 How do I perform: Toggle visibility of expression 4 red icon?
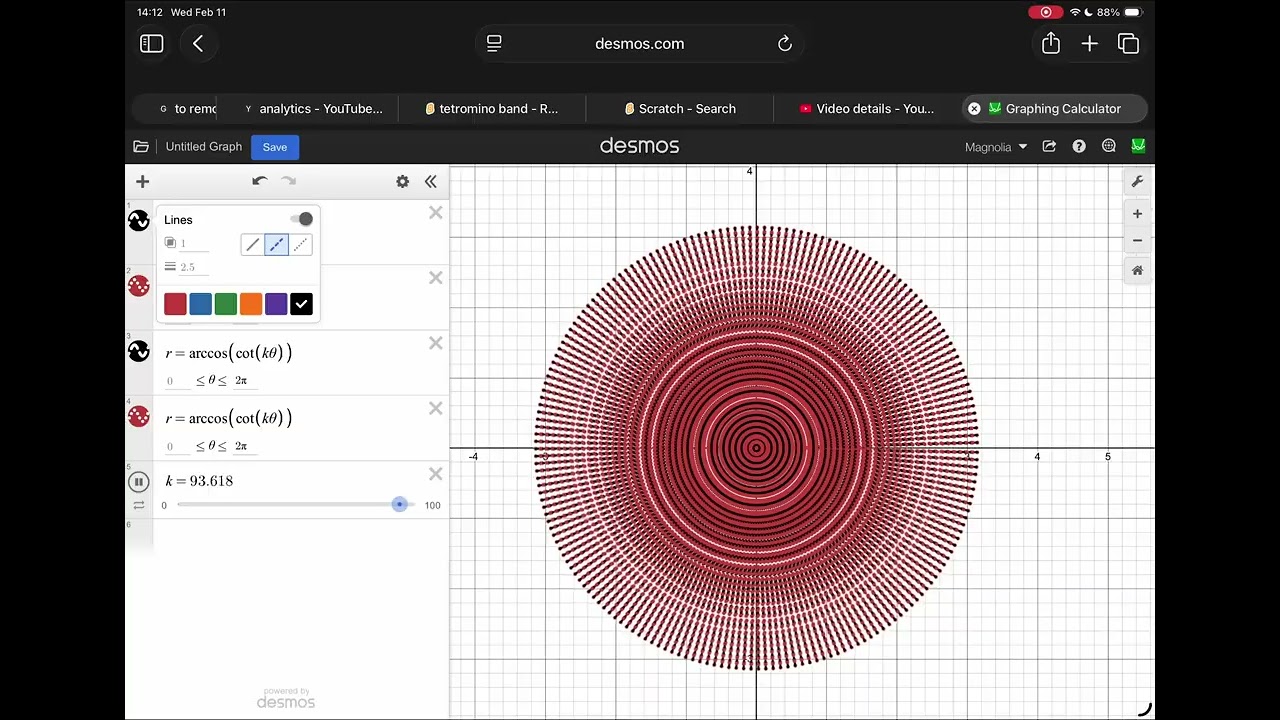pyautogui.click(x=139, y=416)
